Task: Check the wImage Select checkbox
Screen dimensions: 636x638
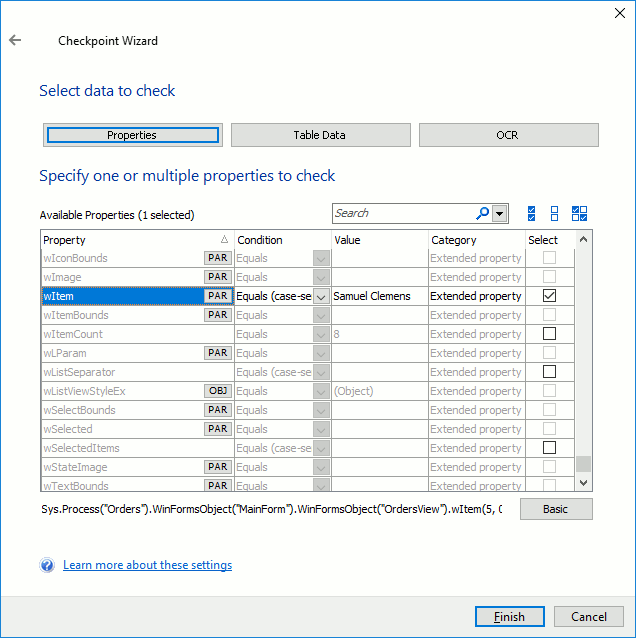Action: click(x=549, y=277)
